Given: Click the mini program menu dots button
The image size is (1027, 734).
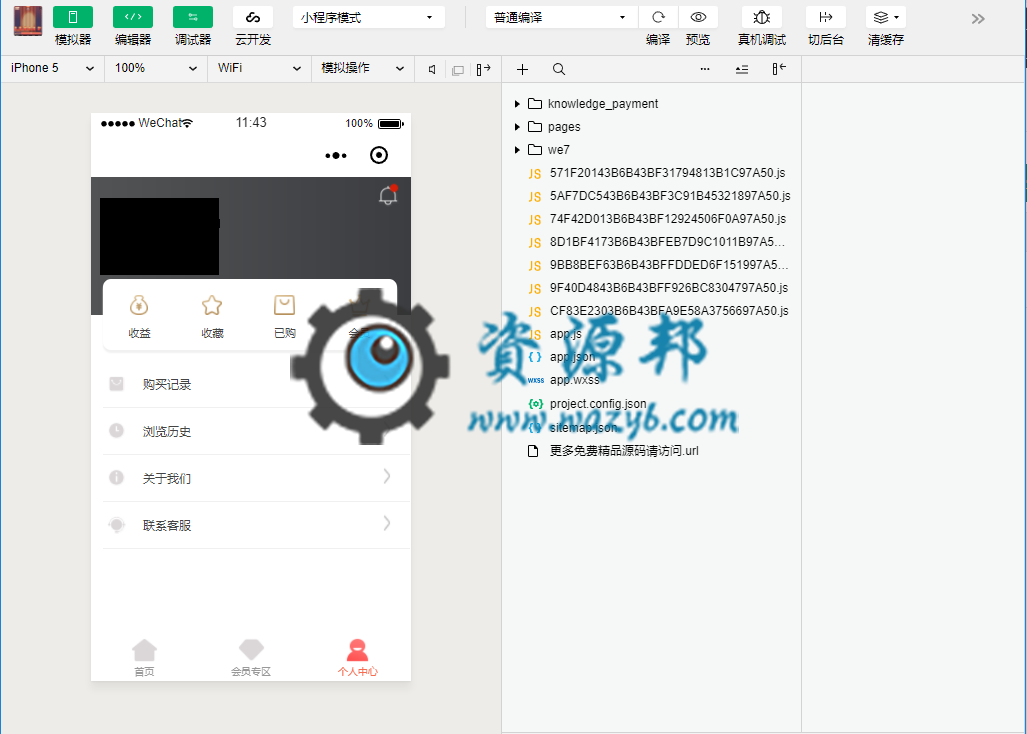Looking at the screenshot, I should [335, 155].
